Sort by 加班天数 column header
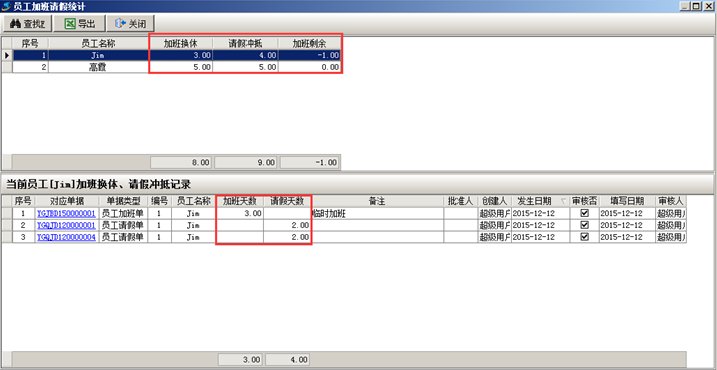This screenshot has width=717, height=370. pyautogui.click(x=240, y=201)
